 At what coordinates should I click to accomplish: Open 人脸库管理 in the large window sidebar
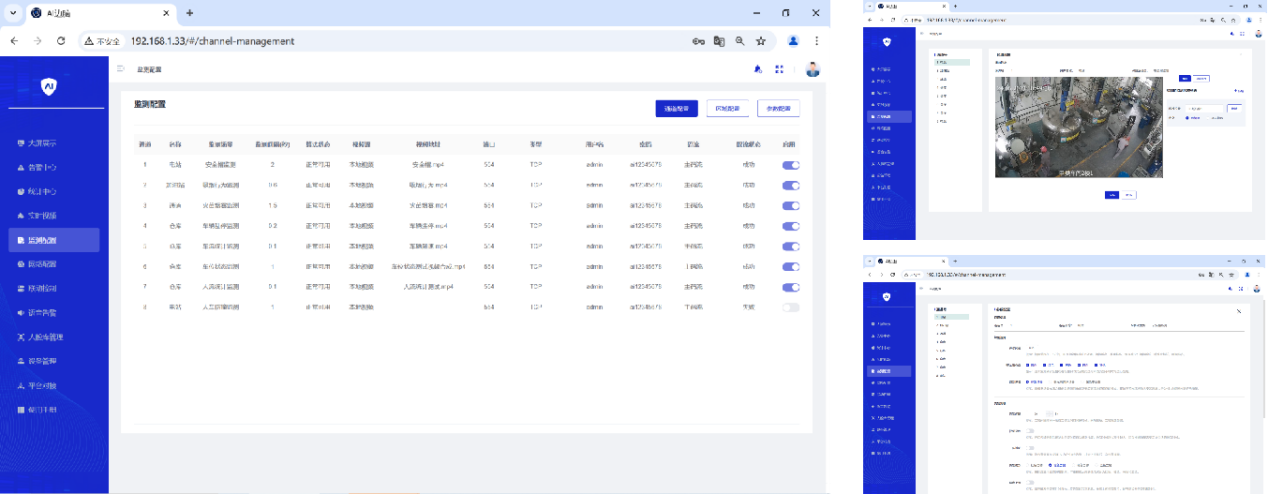pyautogui.click(x=46, y=337)
